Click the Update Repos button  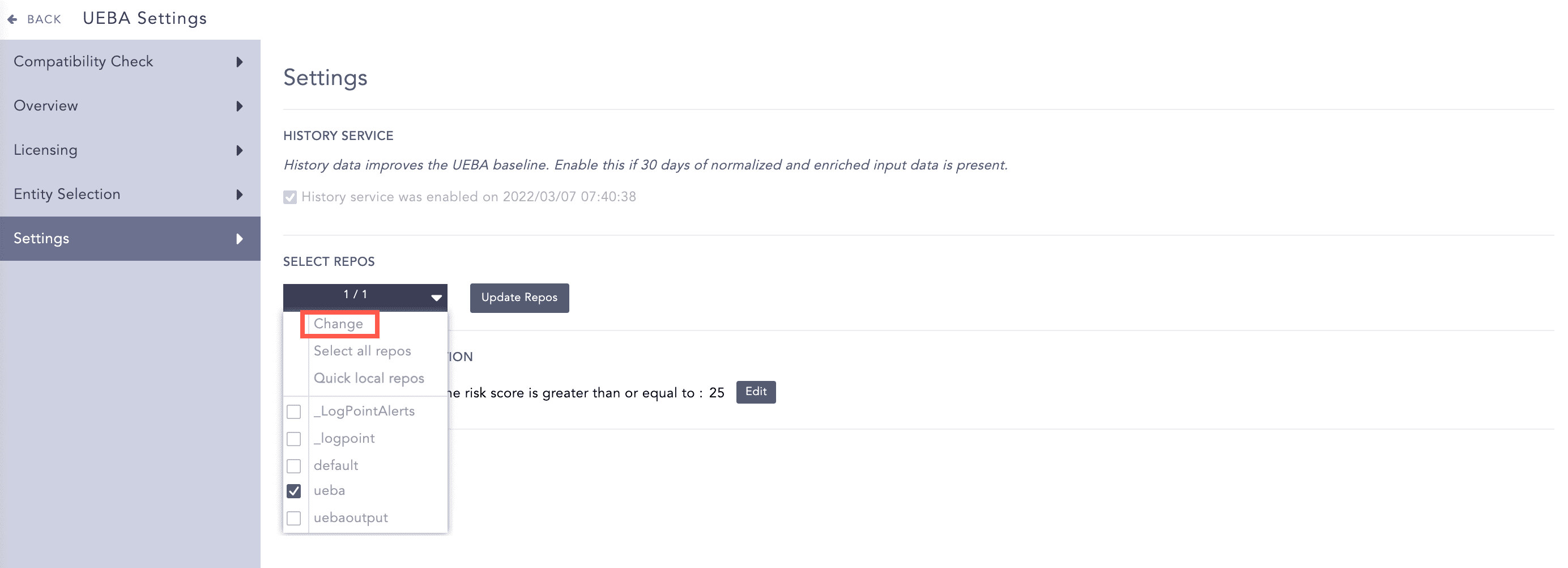(519, 298)
